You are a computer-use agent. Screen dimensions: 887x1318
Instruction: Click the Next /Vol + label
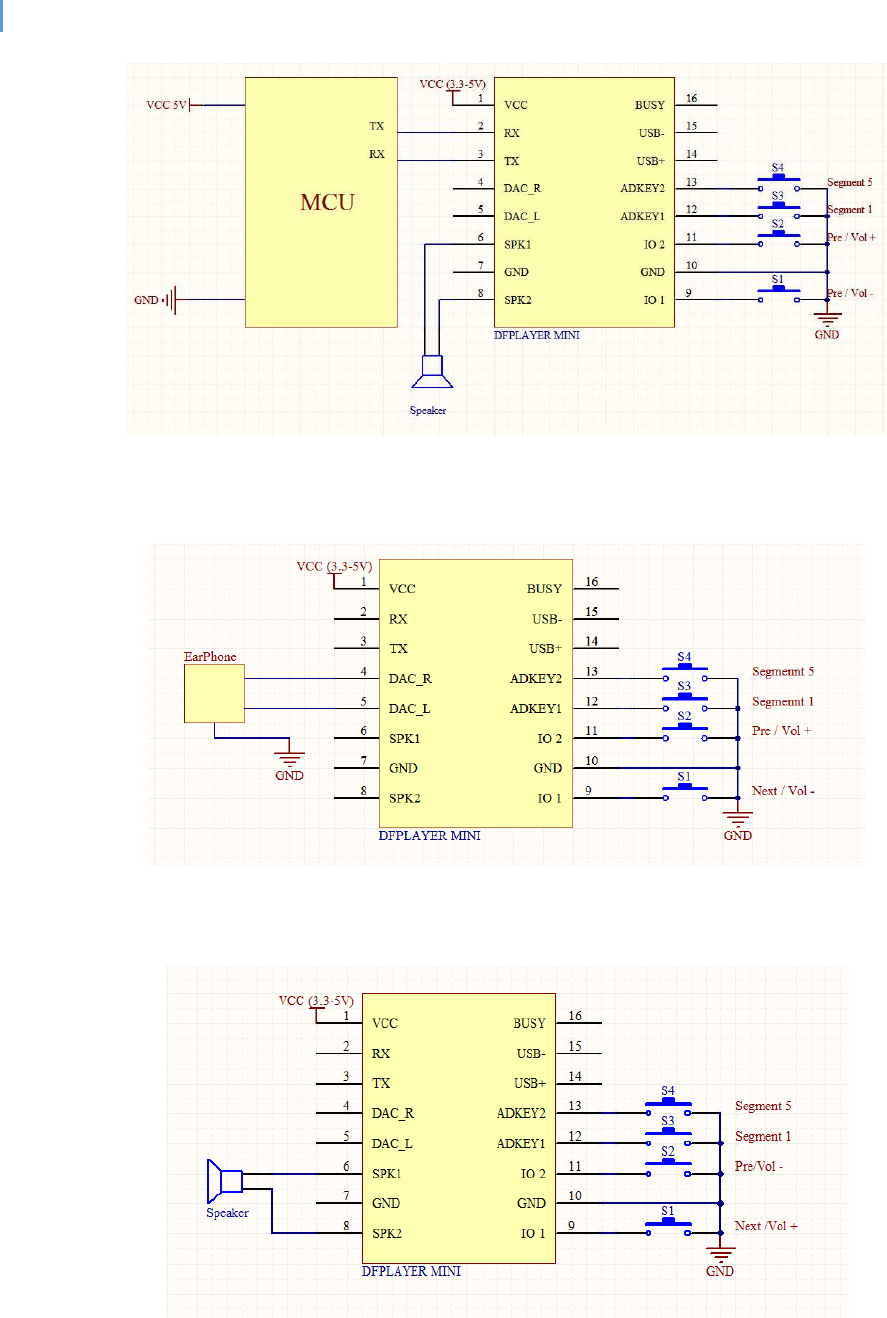(x=768, y=1225)
